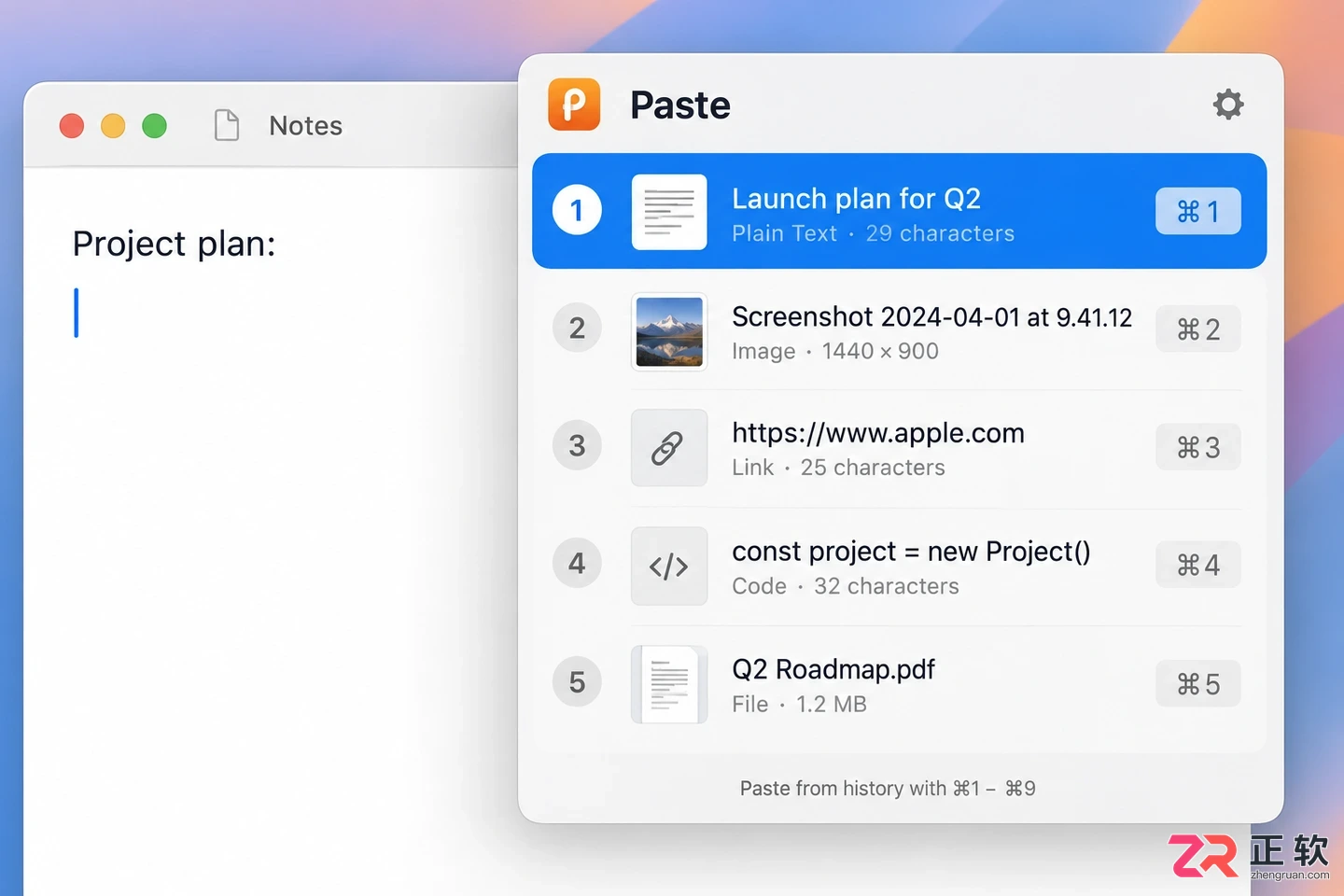This screenshot has width=1344, height=896.
Task: Click the Notes window title
Action: (x=305, y=126)
